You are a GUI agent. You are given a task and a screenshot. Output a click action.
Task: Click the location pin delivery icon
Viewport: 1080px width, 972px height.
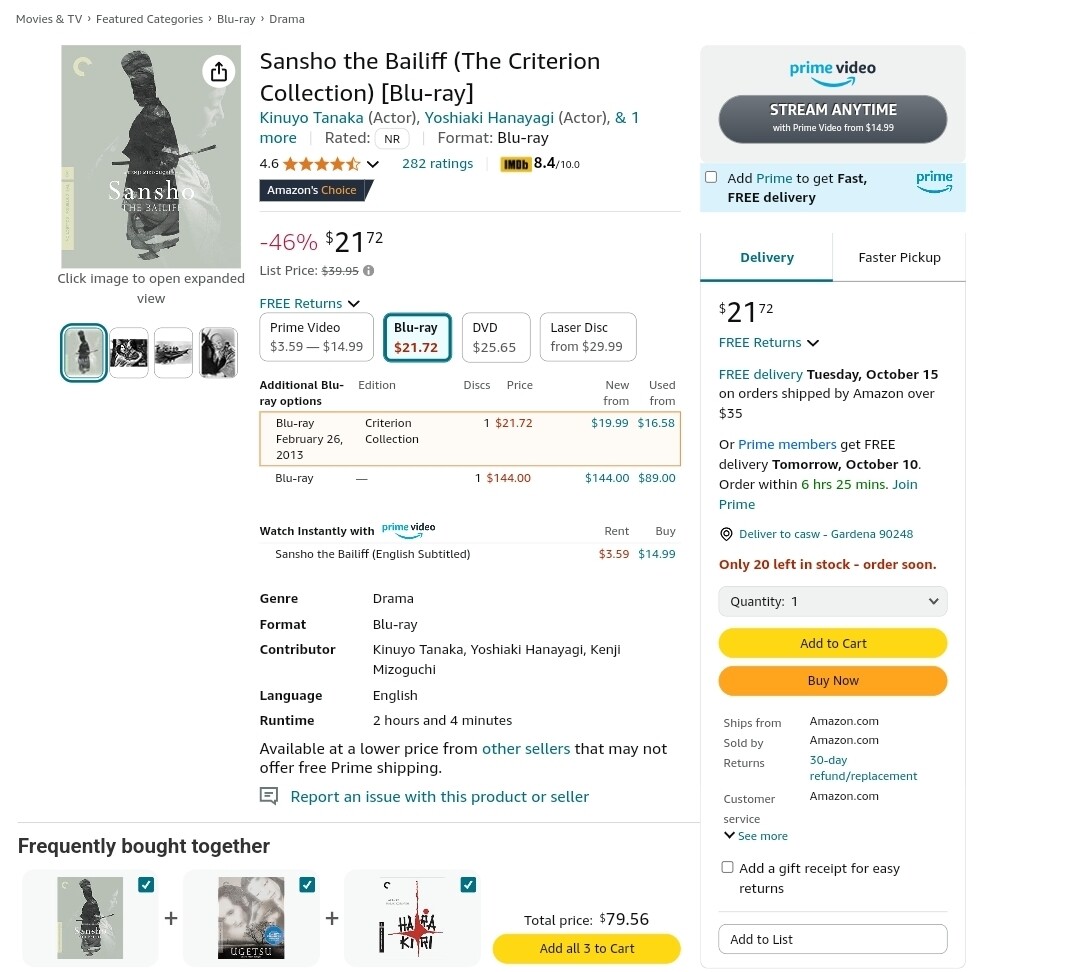(x=727, y=534)
